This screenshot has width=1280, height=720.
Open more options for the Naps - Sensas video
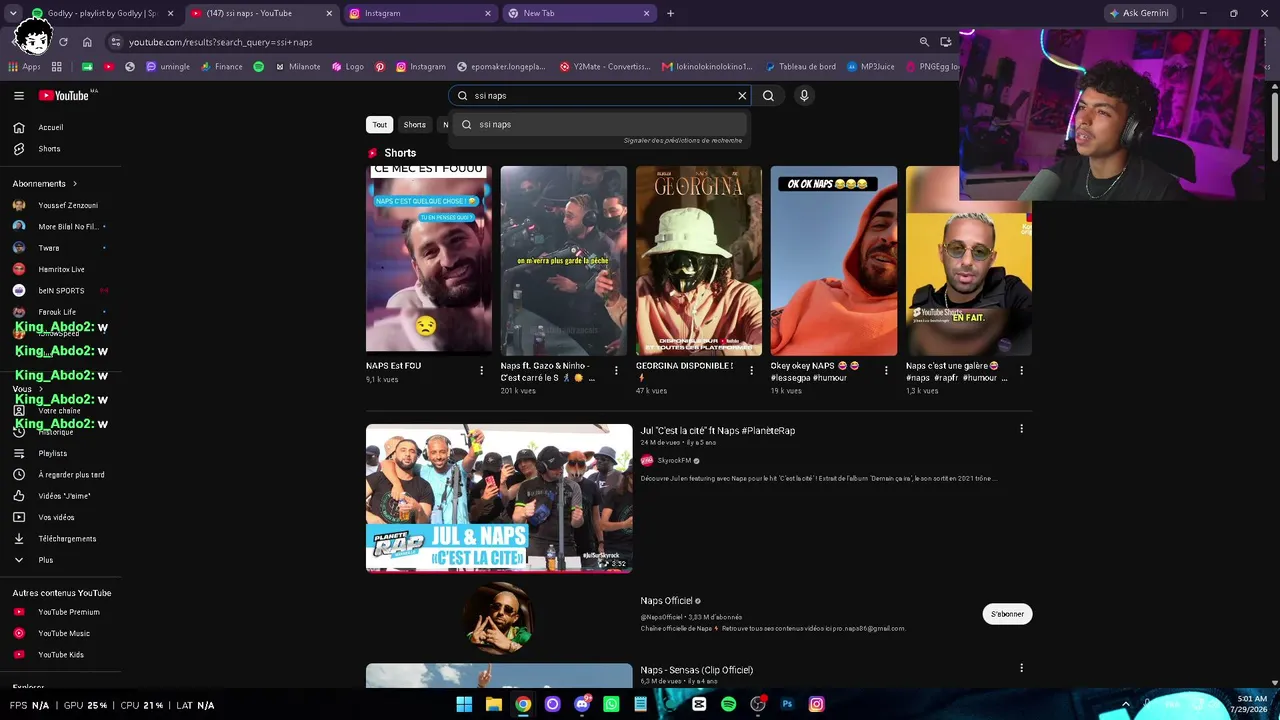[1021, 668]
